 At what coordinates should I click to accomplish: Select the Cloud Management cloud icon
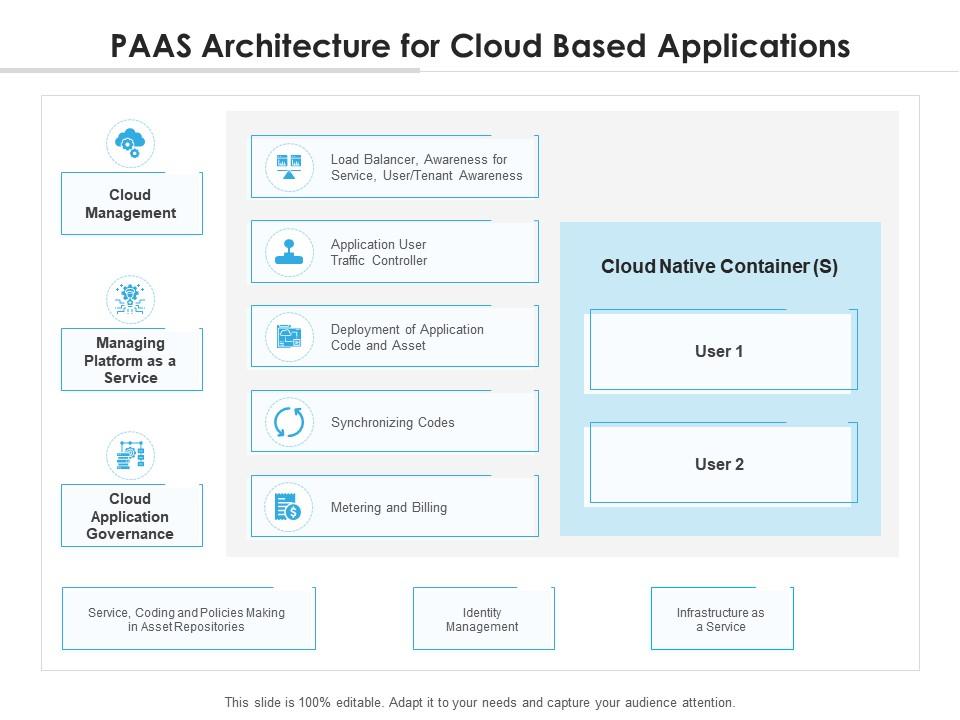tap(130, 142)
